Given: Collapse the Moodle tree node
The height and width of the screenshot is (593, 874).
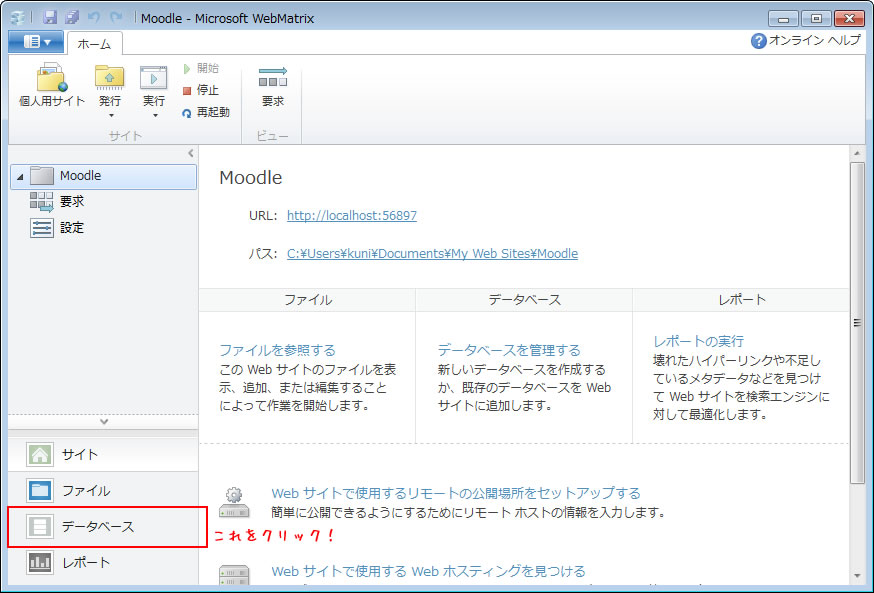Looking at the screenshot, I should pyautogui.click(x=20, y=177).
